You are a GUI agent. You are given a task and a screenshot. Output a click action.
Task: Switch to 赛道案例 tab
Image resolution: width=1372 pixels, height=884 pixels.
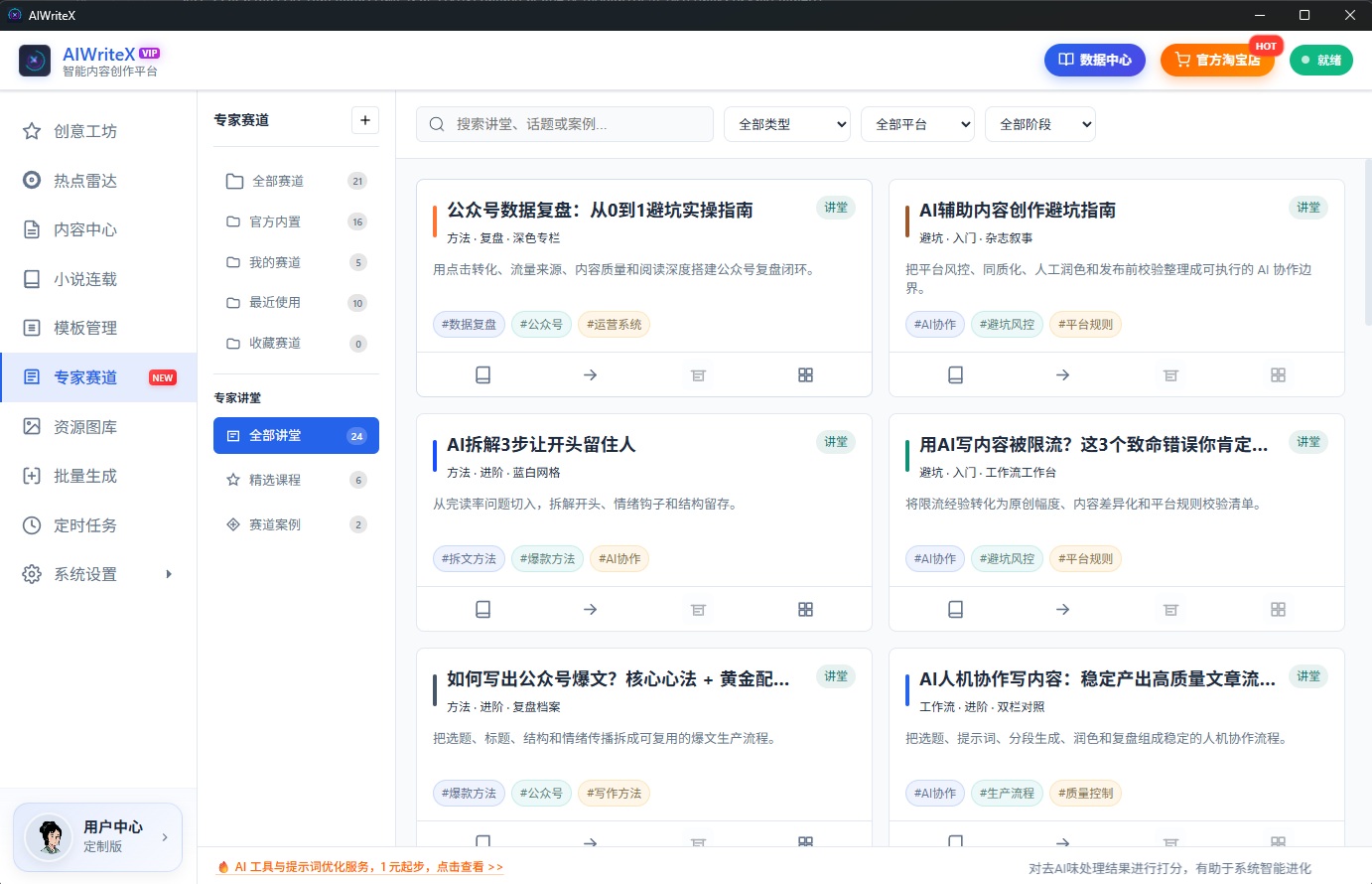(x=296, y=524)
